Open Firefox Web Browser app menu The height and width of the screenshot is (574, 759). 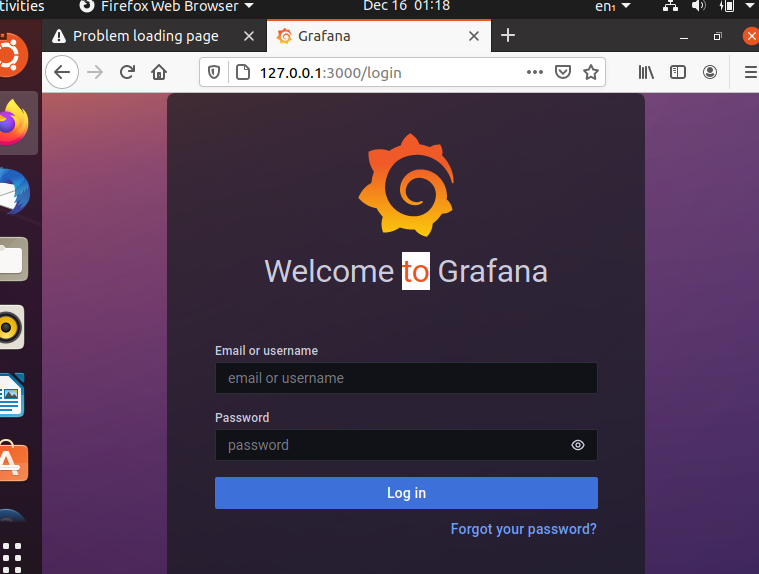pos(166,6)
